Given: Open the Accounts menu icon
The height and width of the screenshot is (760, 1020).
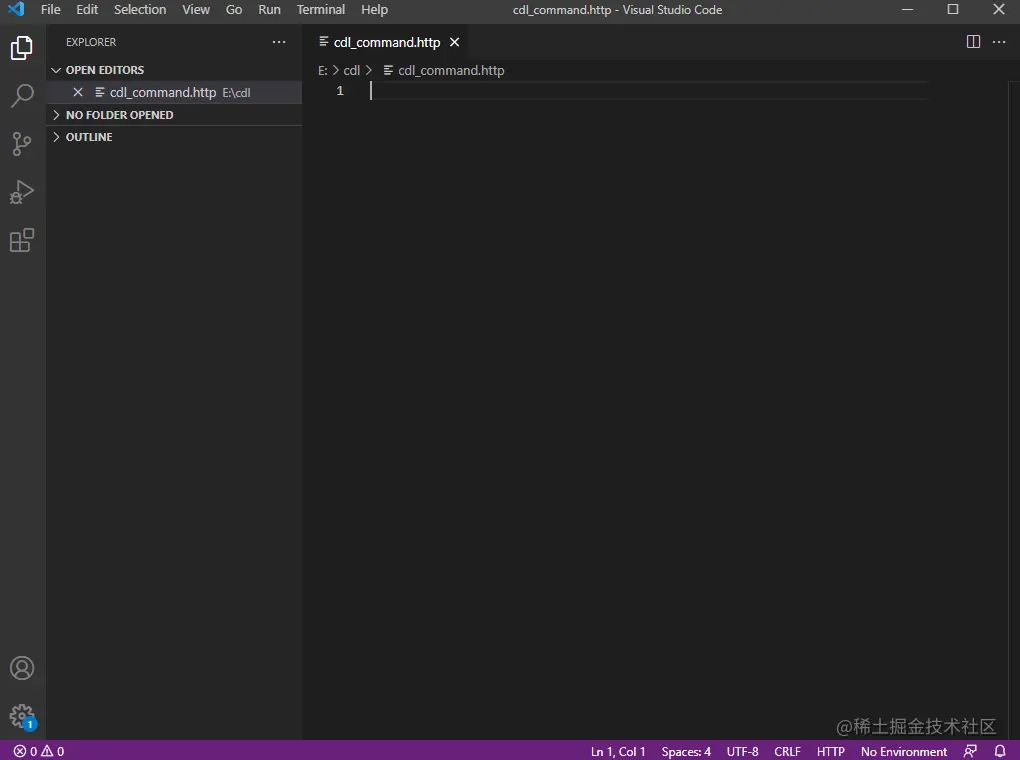Looking at the screenshot, I should click(21, 668).
